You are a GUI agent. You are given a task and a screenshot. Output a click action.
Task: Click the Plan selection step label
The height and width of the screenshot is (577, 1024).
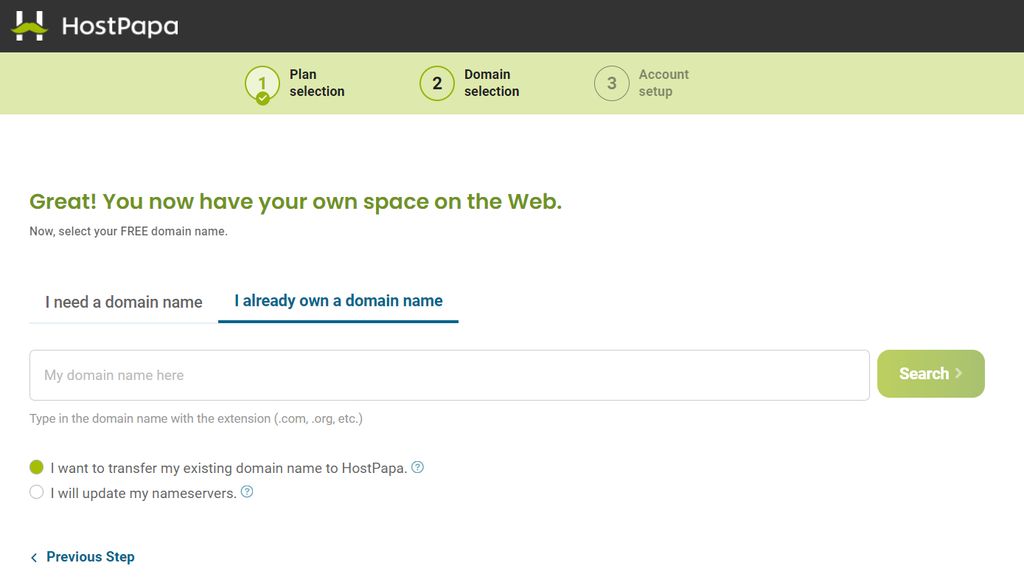(317, 83)
